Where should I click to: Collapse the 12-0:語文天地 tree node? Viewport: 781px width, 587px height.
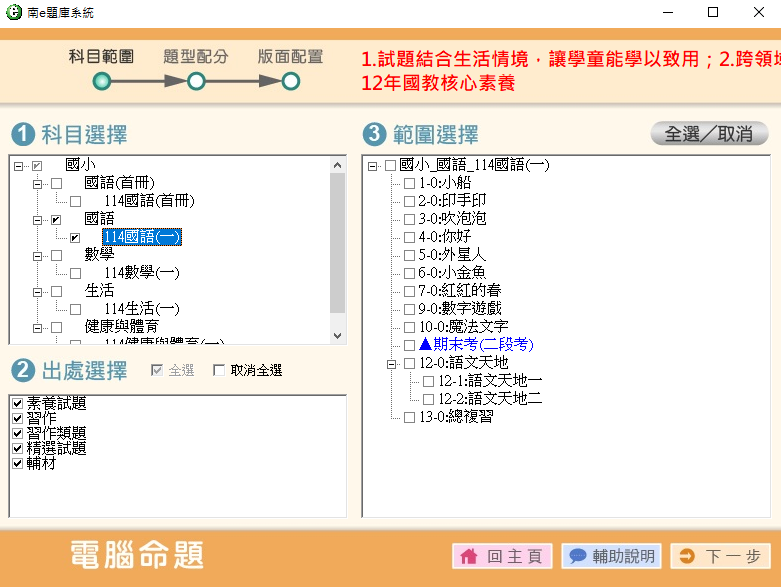point(392,363)
